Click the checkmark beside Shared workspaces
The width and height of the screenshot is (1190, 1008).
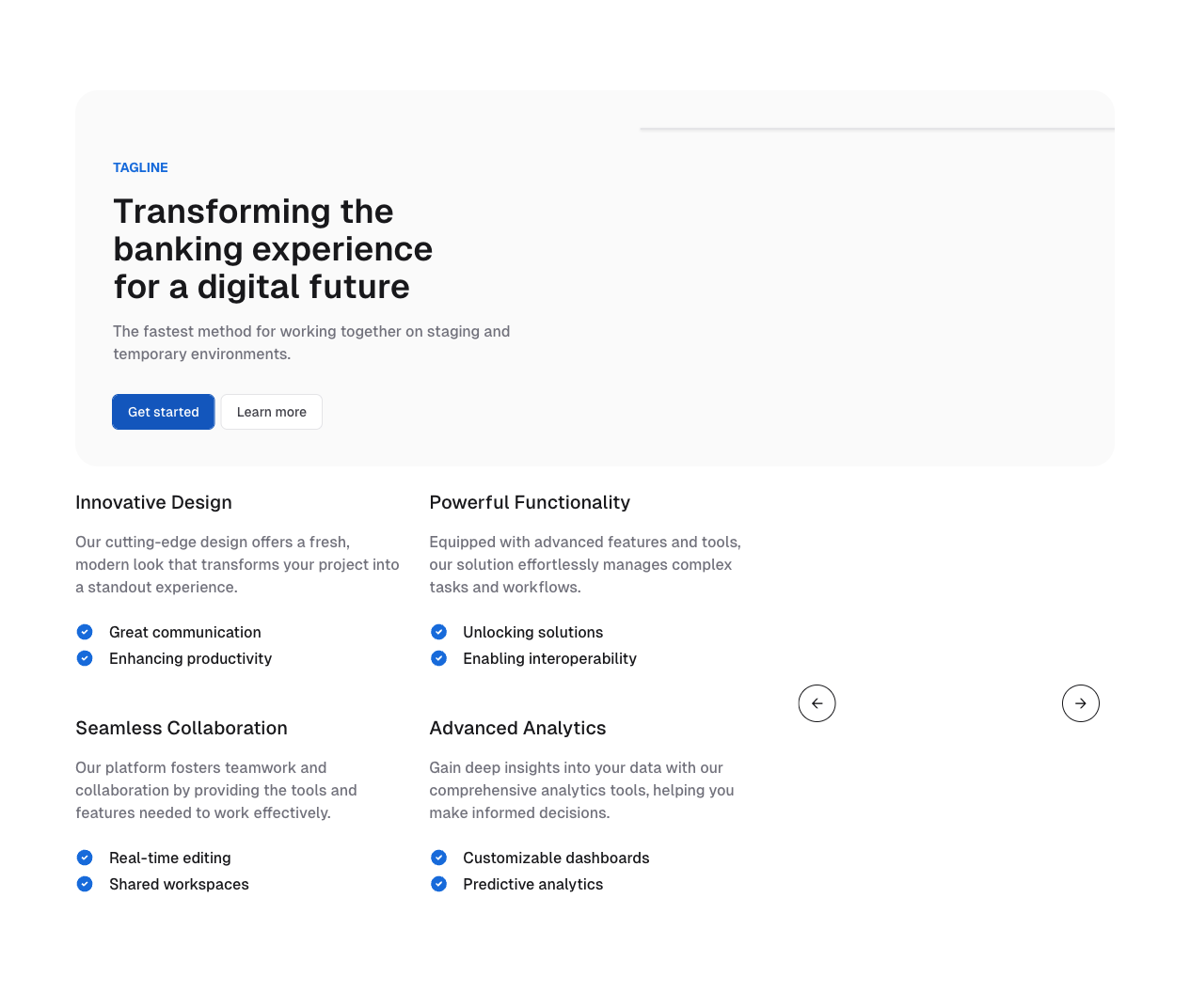coord(85,884)
